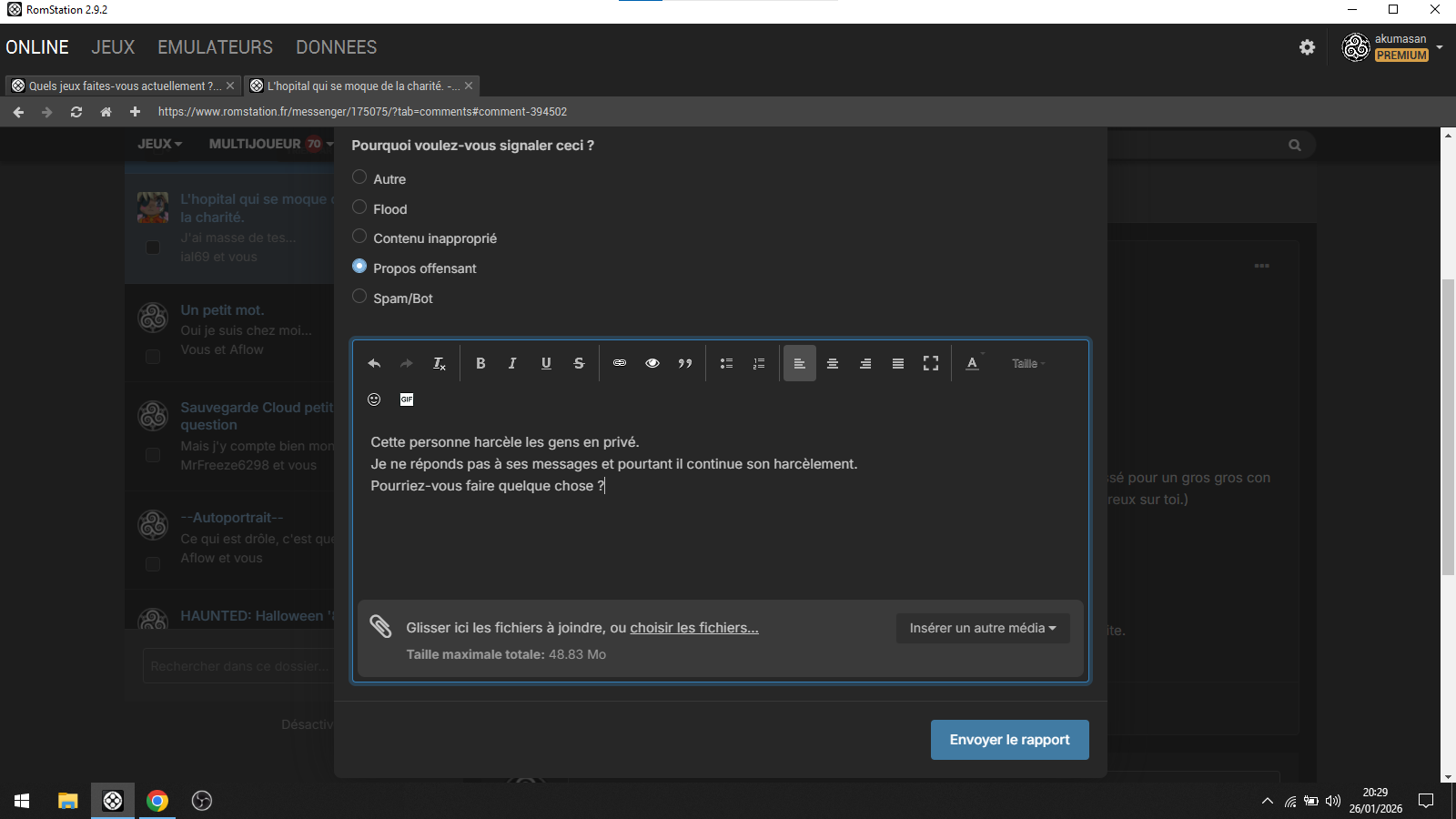Select the "Spam/Bot" report reason
This screenshot has height=819, width=1456.
click(x=359, y=297)
